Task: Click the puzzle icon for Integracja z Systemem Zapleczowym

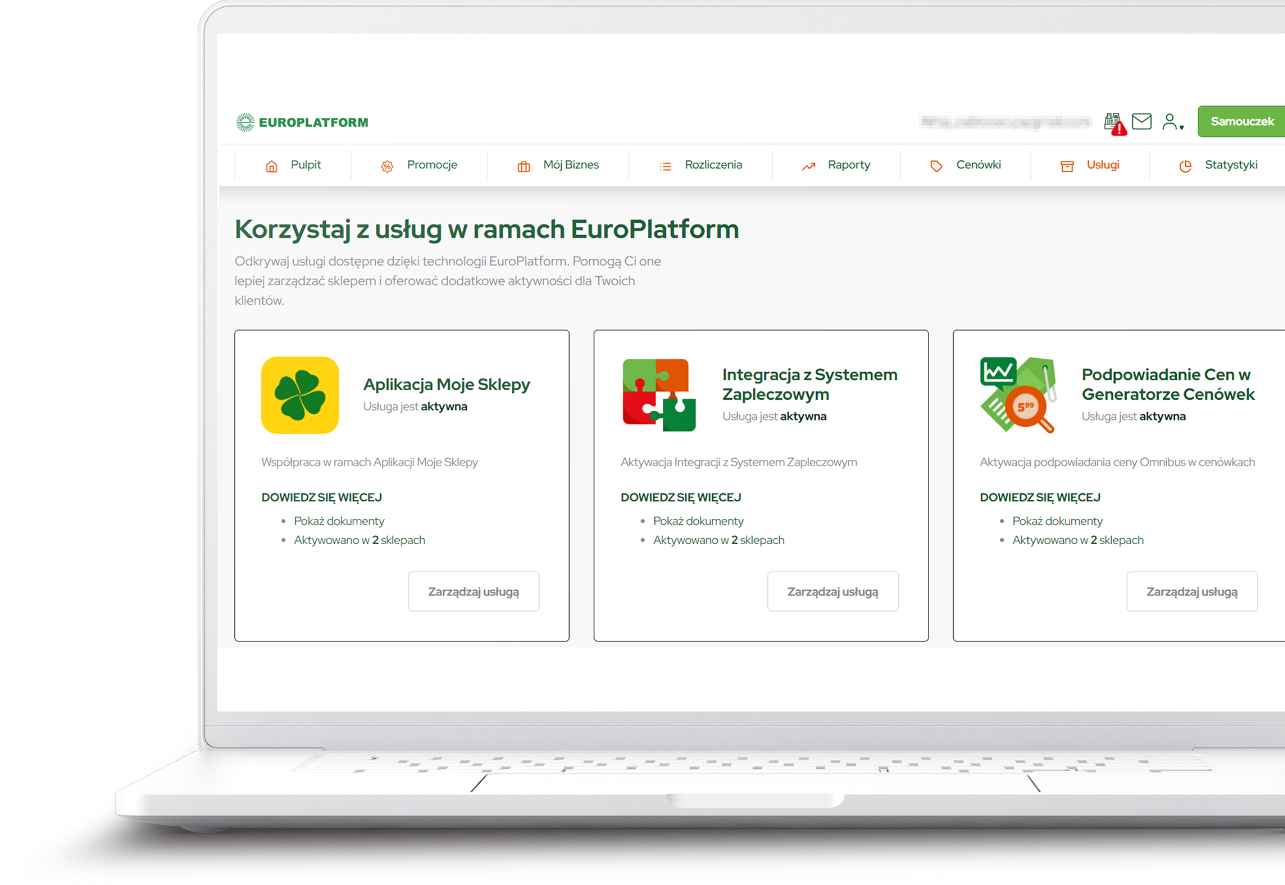Action: click(659, 395)
